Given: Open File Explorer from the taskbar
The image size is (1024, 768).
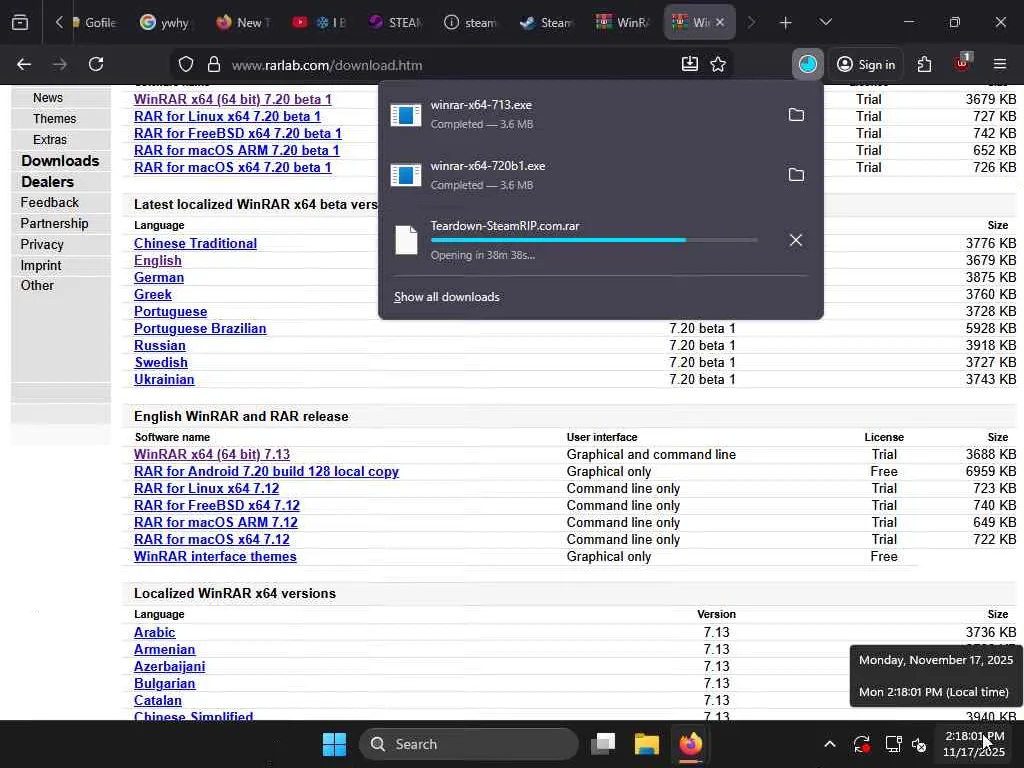Looking at the screenshot, I should [647, 744].
